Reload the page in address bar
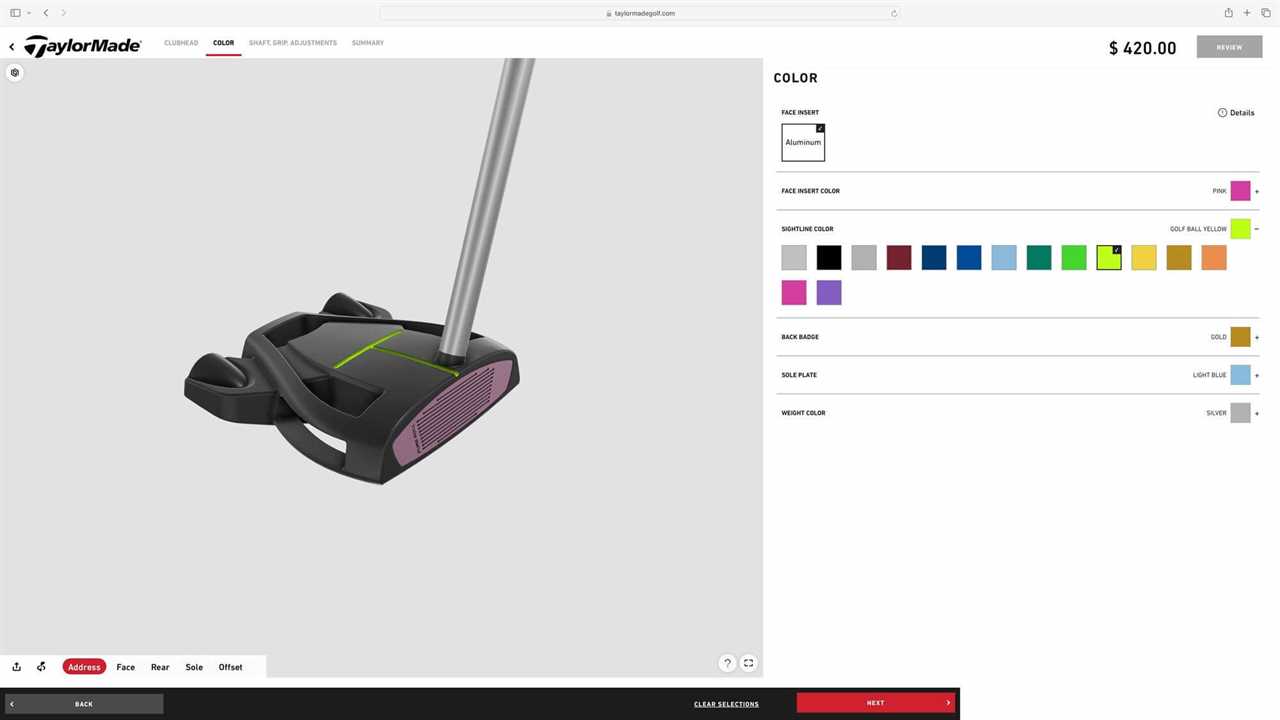1280x720 pixels. point(893,13)
